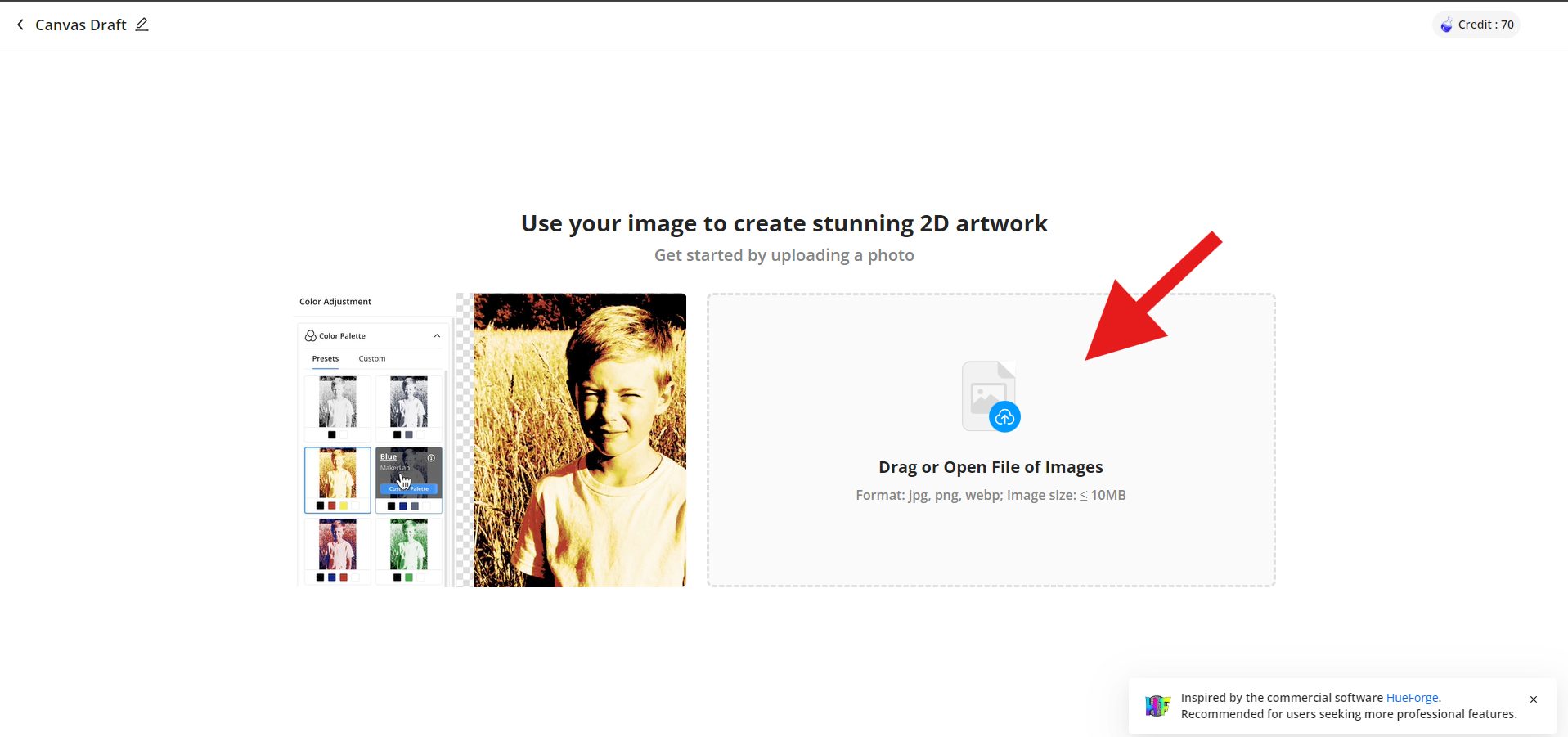Viewport: 1568px width, 737px height.
Task: Choose the red and blue preset thumbnail
Action: [x=337, y=544]
